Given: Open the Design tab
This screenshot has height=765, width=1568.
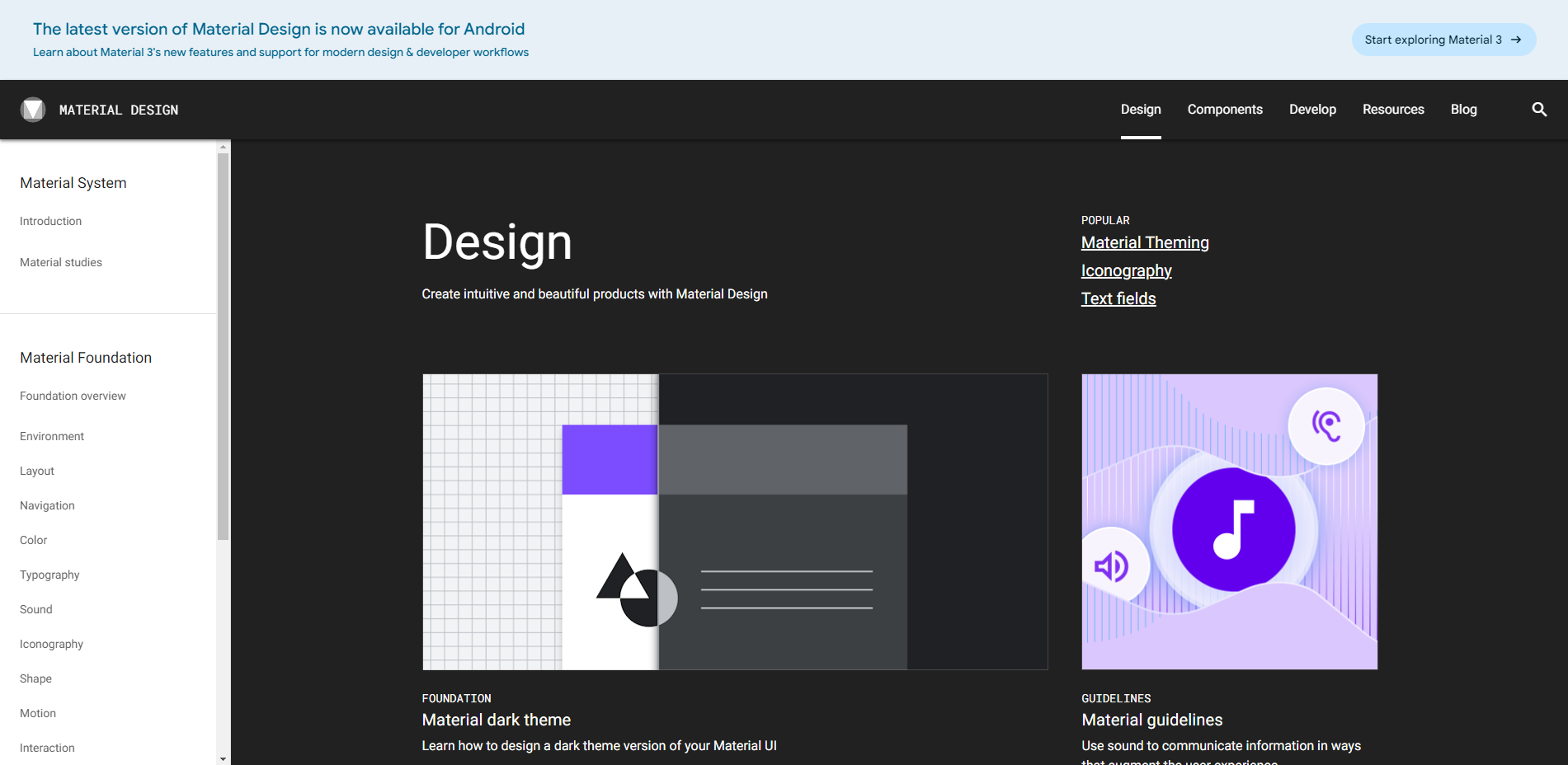Looking at the screenshot, I should point(1141,110).
